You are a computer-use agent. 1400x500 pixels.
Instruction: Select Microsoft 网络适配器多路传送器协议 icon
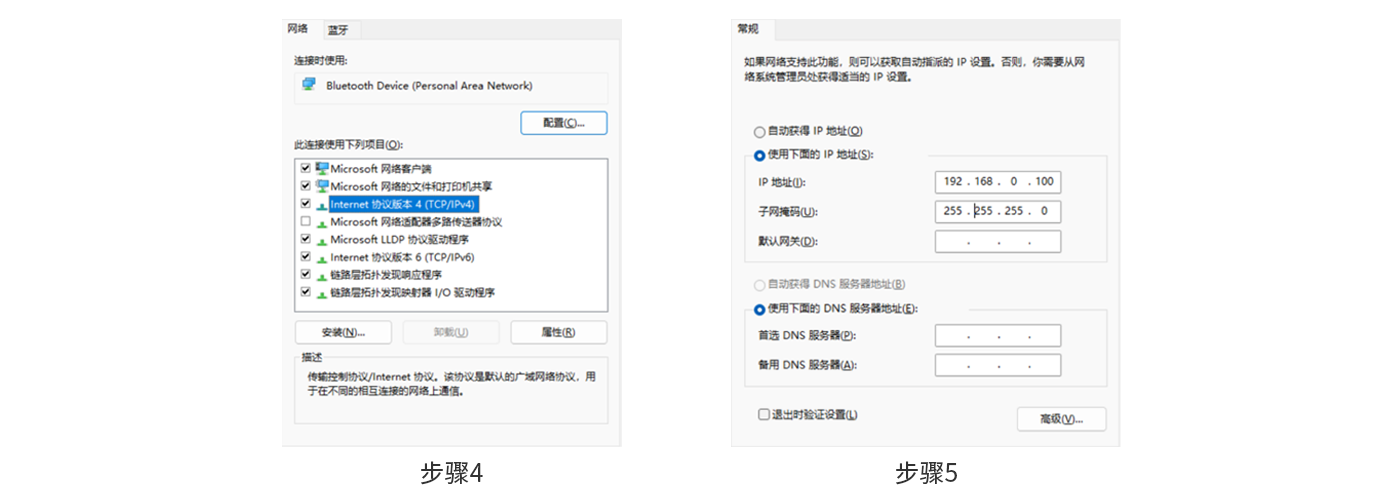[322, 222]
